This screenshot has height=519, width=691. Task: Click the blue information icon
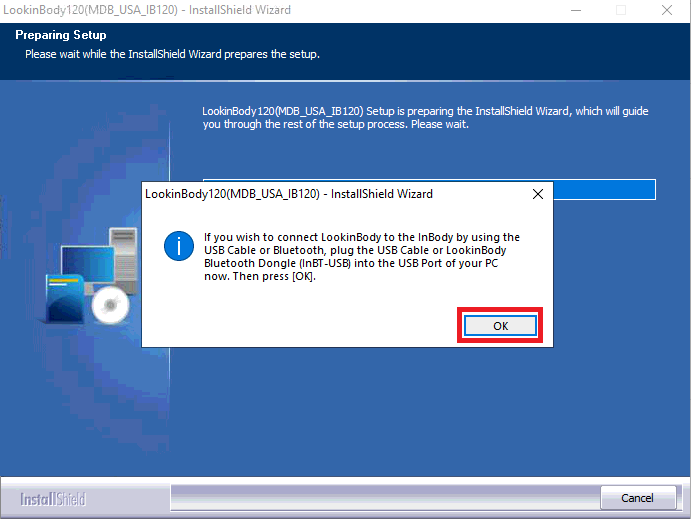[179, 246]
